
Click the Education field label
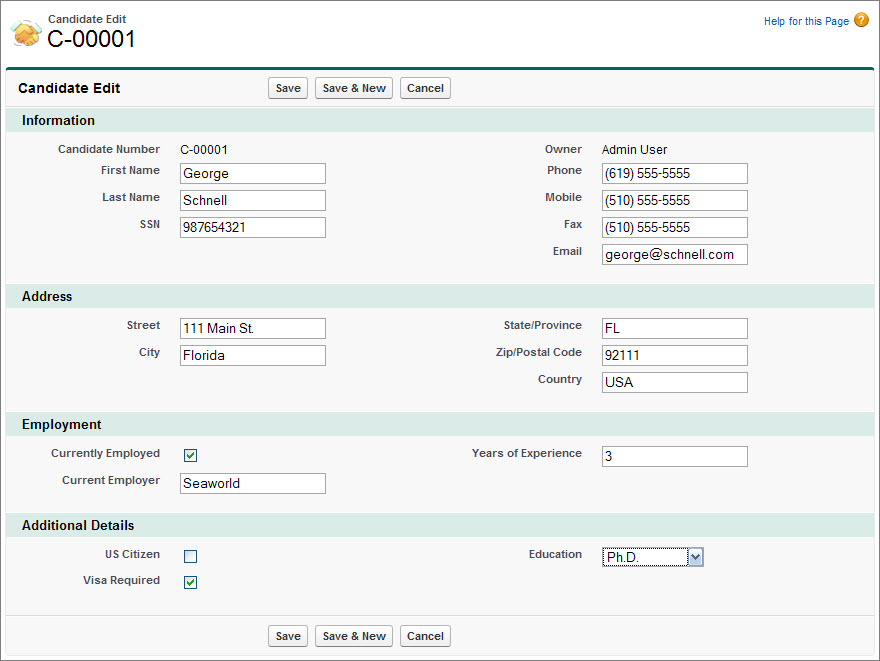[x=555, y=554]
